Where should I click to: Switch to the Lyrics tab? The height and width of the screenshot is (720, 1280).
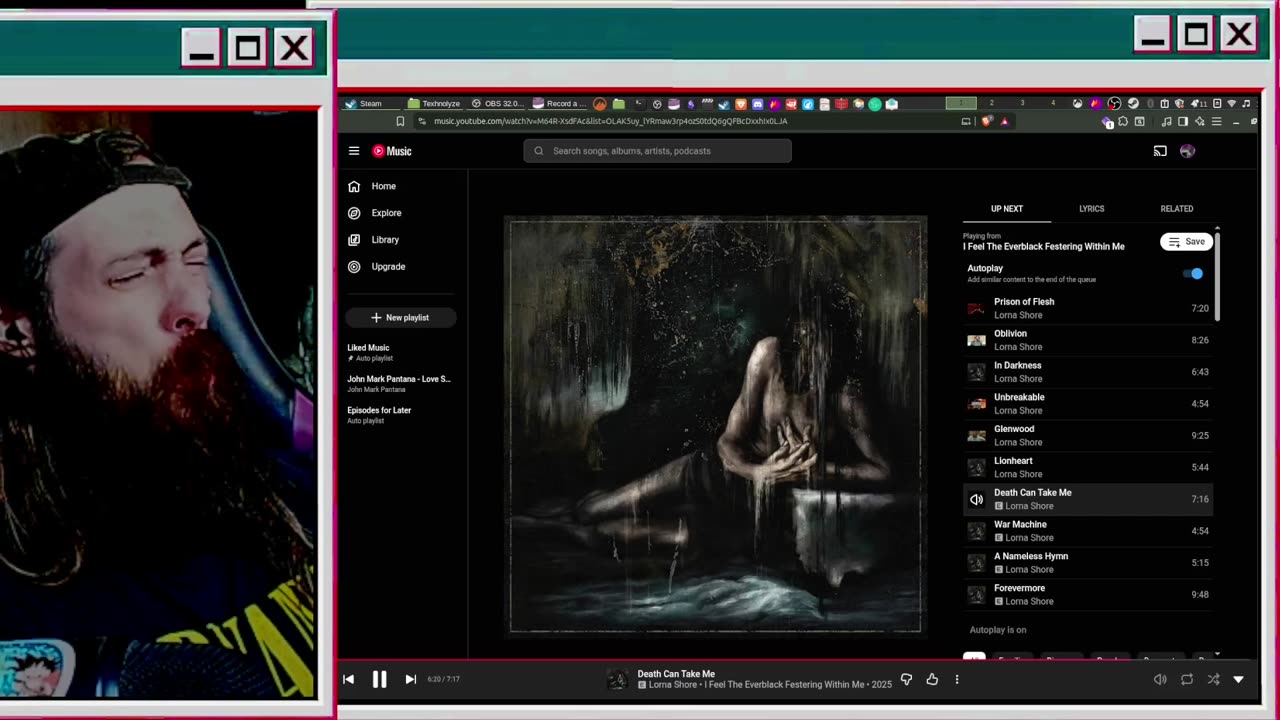(x=1092, y=209)
